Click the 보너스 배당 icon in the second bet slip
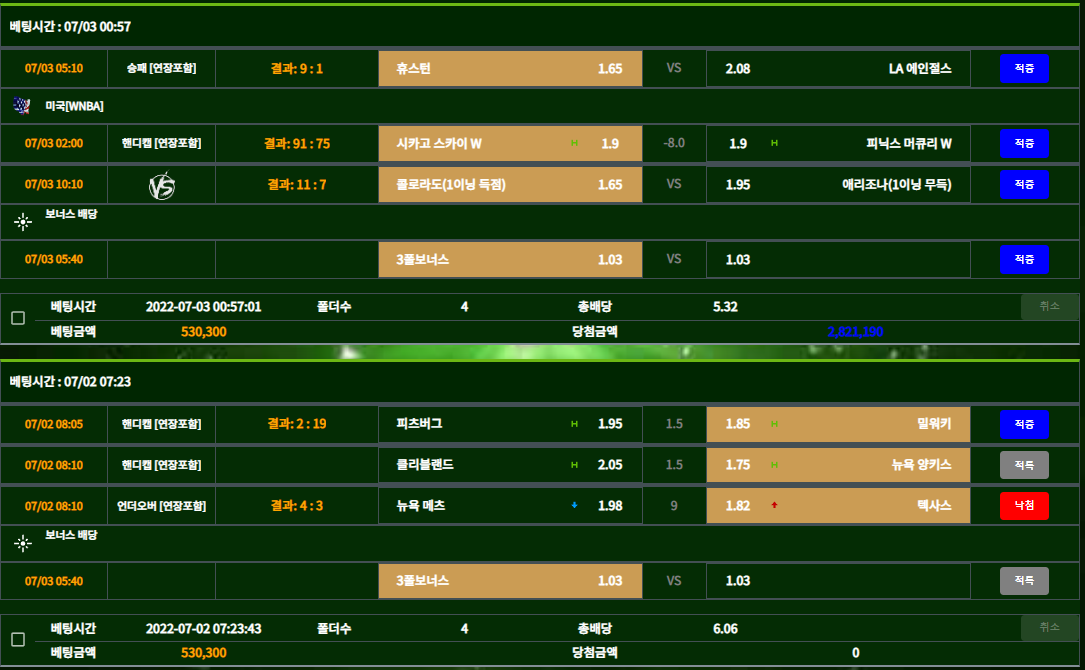Viewport: 1085px width, 670px height. tap(23, 543)
